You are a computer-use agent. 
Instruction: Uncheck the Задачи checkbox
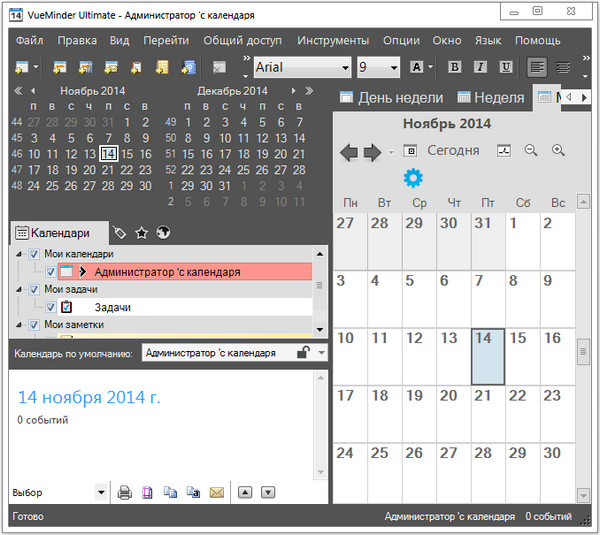click(51, 307)
